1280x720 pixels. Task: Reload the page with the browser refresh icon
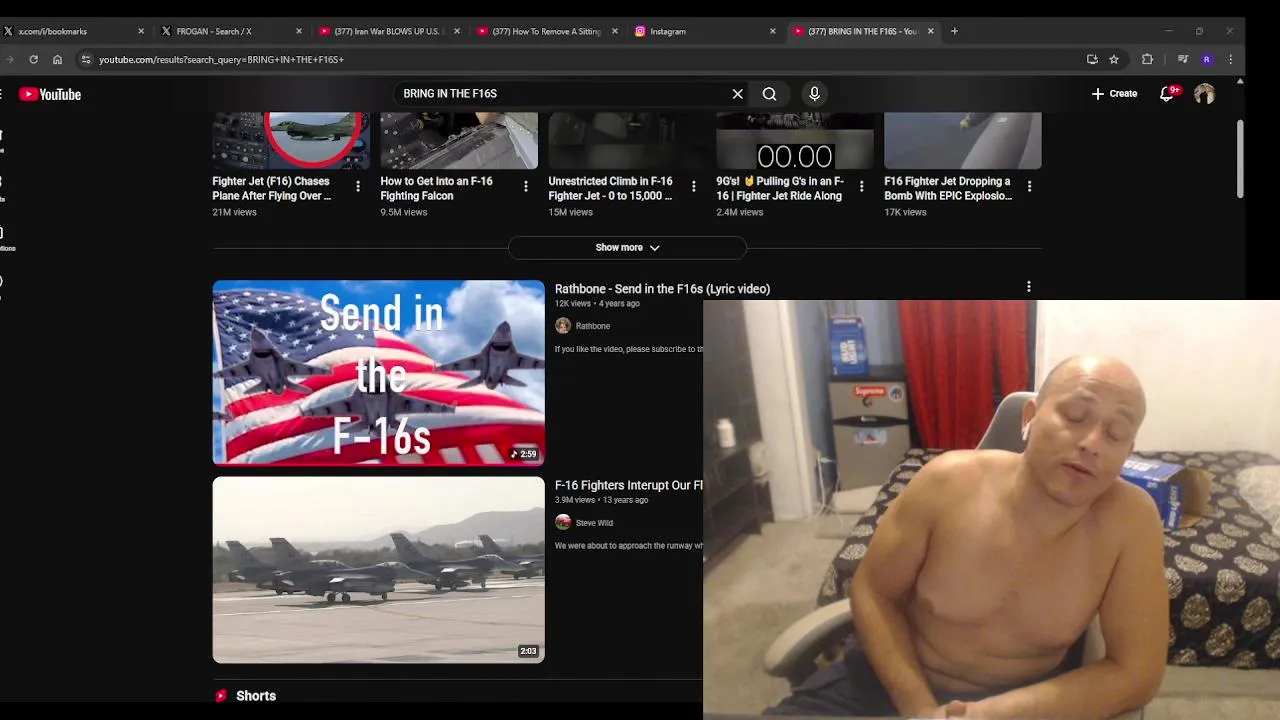[33, 59]
